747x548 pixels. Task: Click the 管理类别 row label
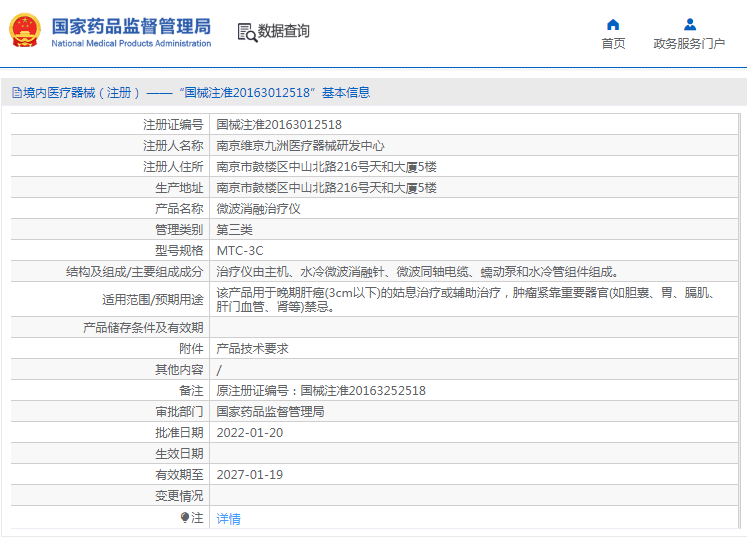(180, 230)
